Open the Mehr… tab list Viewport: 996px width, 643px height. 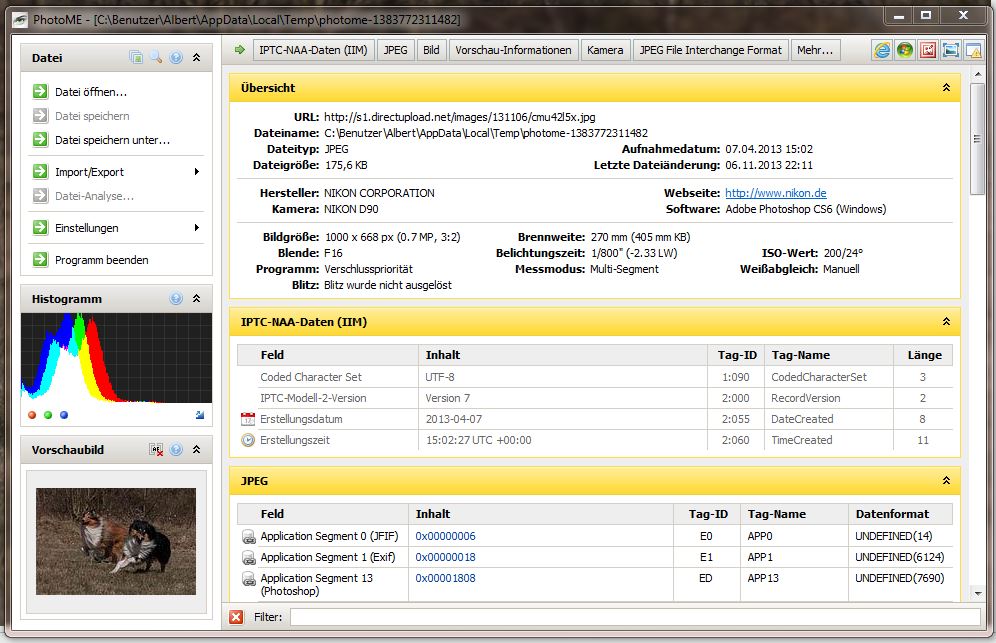(815, 50)
